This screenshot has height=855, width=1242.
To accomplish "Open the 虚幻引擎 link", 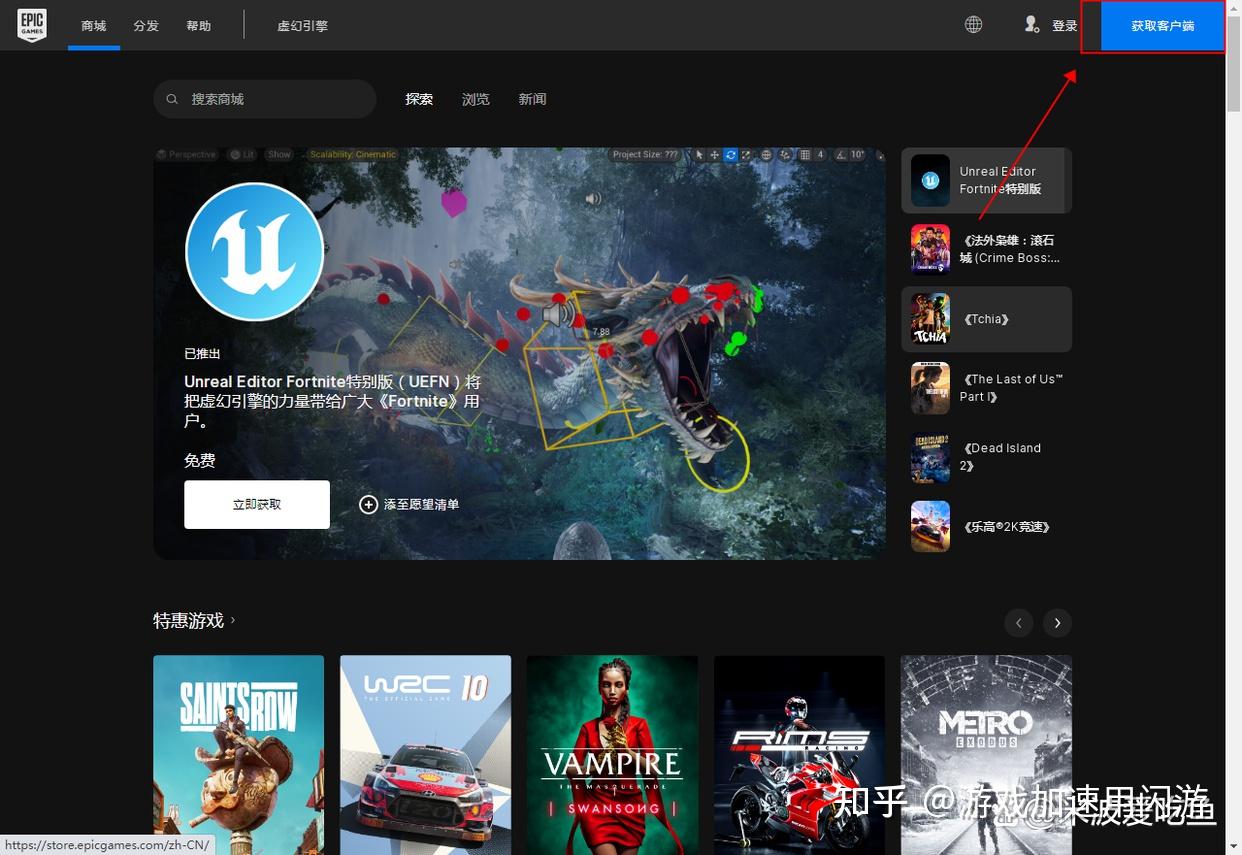I will 302,26.
